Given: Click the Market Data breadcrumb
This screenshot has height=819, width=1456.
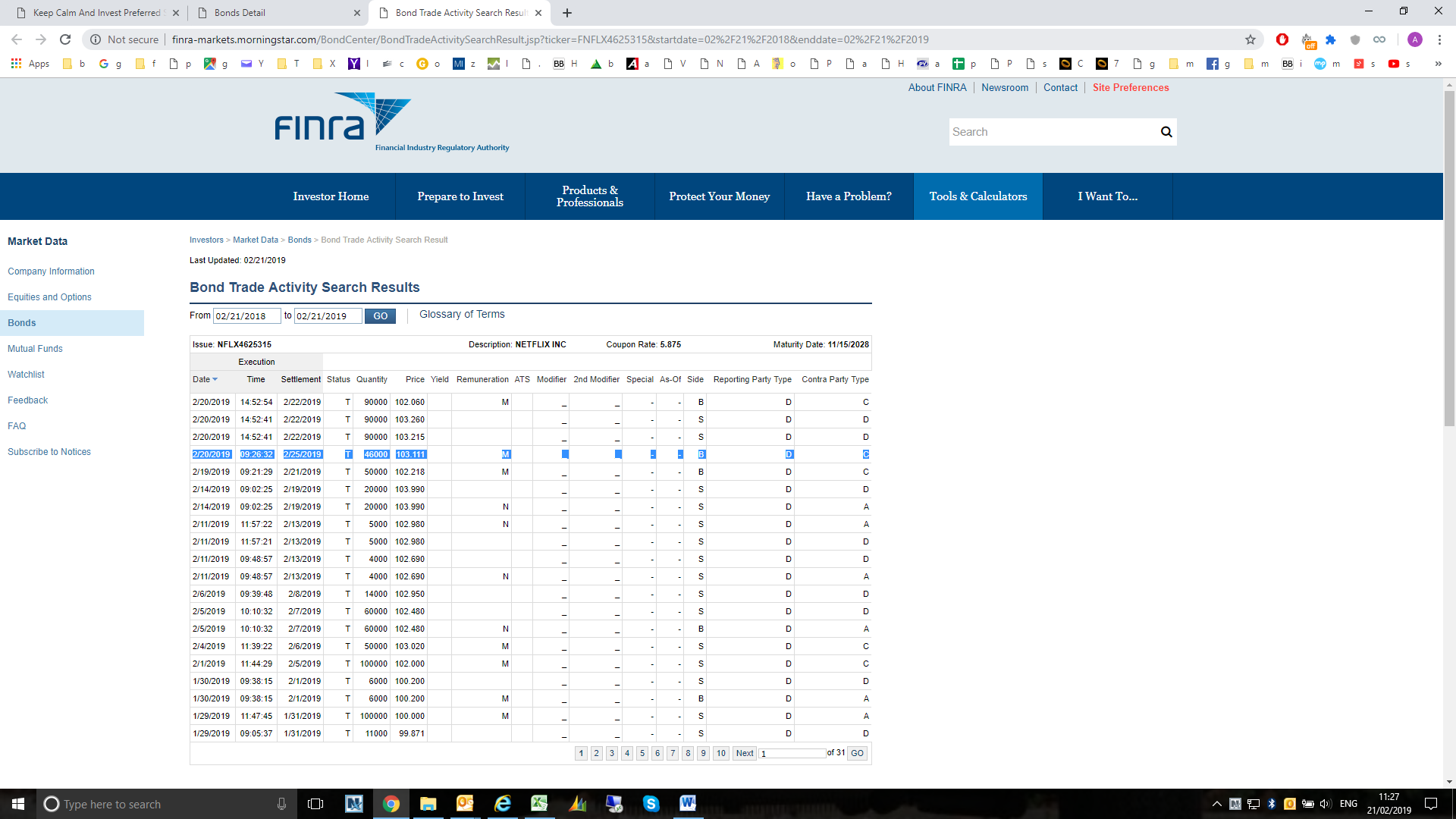Looking at the screenshot, I should [x=256, y=240].
